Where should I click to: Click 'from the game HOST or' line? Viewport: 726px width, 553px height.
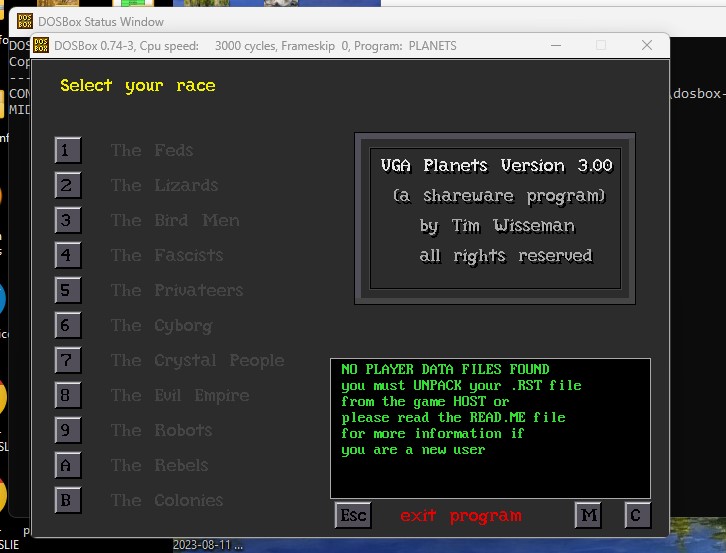point(425,401)
